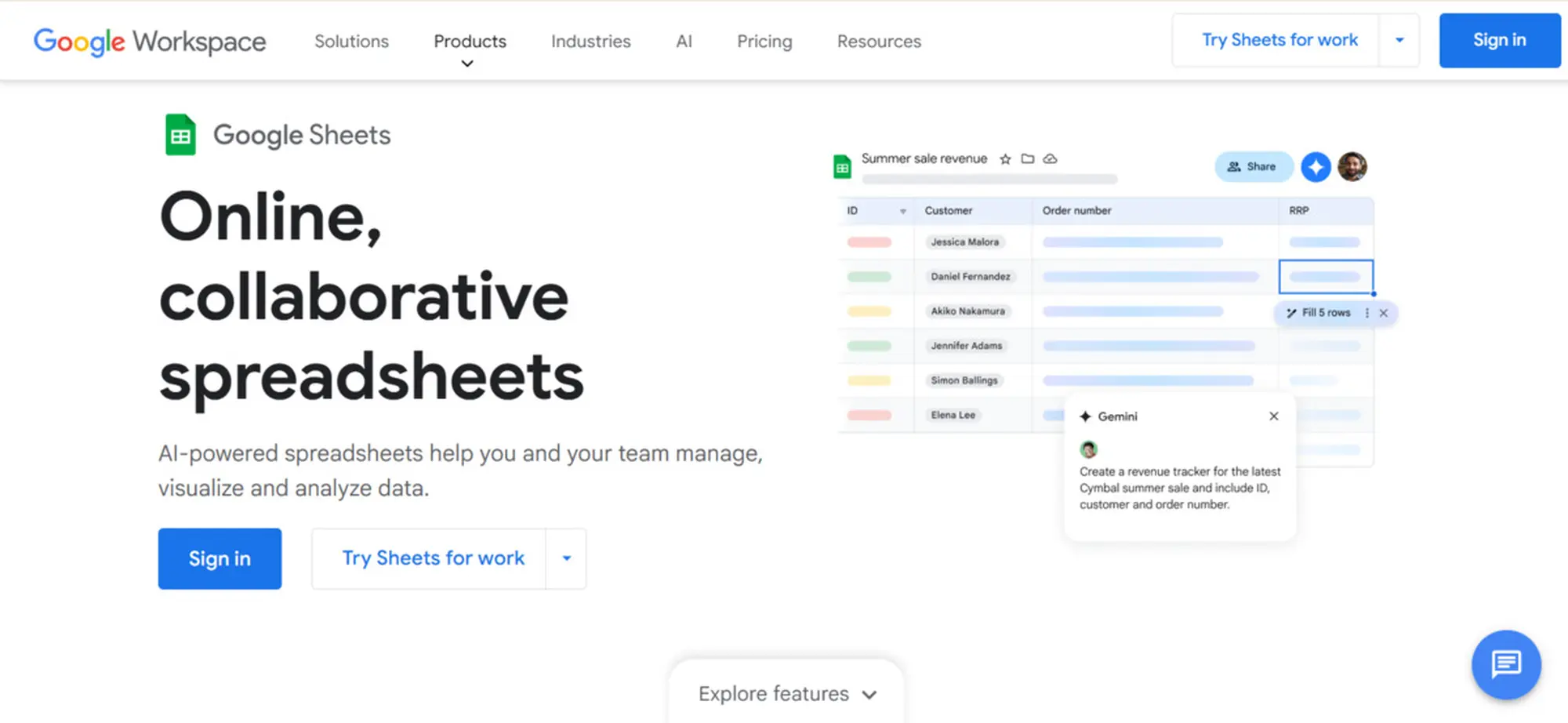Click the Gemini prompt text in card
Screen dimensions: 1568x723
click(1180, 488)
